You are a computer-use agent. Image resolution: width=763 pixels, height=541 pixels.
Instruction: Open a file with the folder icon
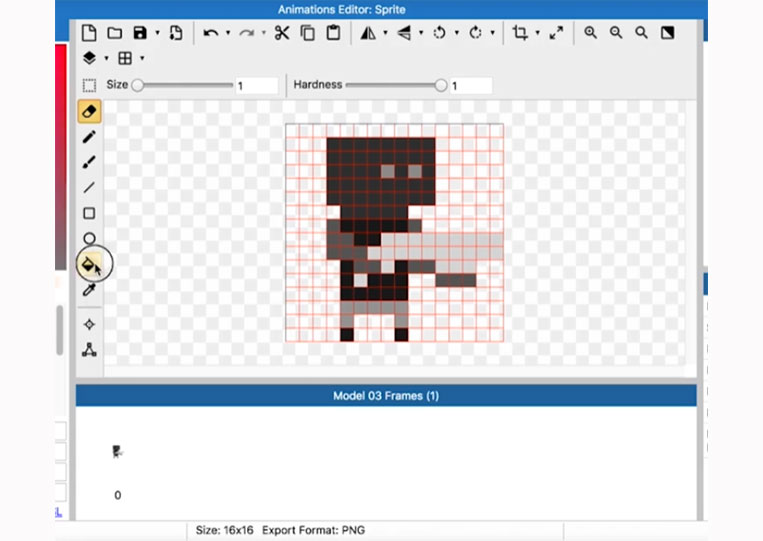115,33
